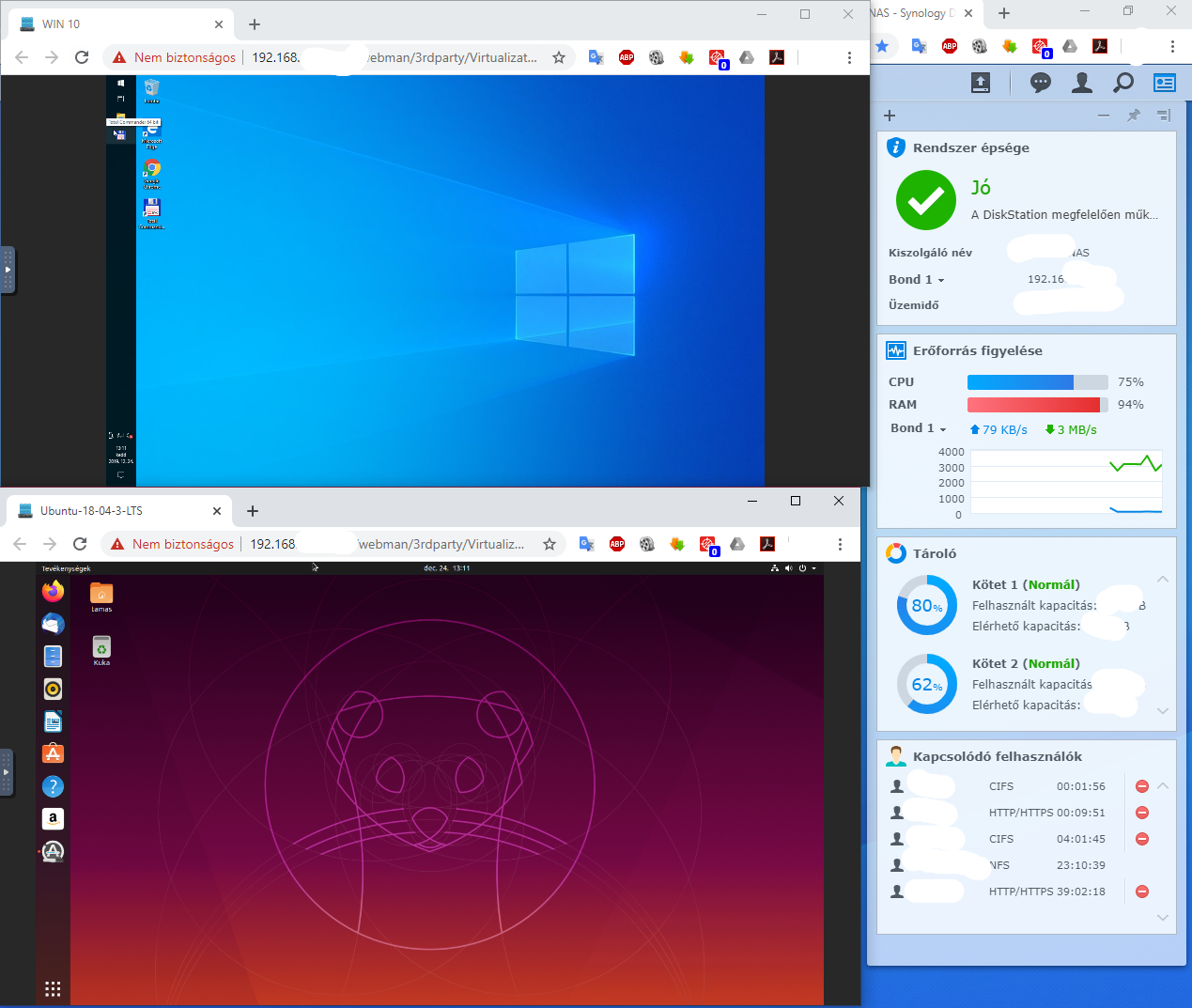Show applications grid in Ubuntu dock

pyautogui.click(x=53, y=988)
